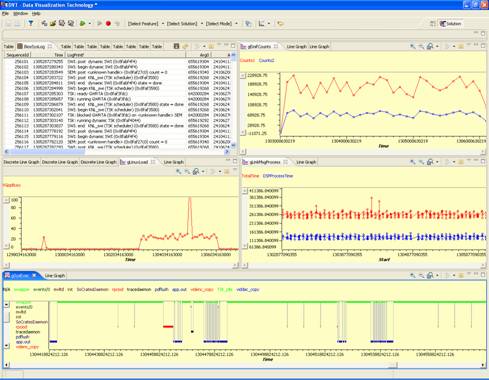Toggle the DSPProcessTime series legend
Viewport: 489px width, 380px height.
[x=278, y=176]
